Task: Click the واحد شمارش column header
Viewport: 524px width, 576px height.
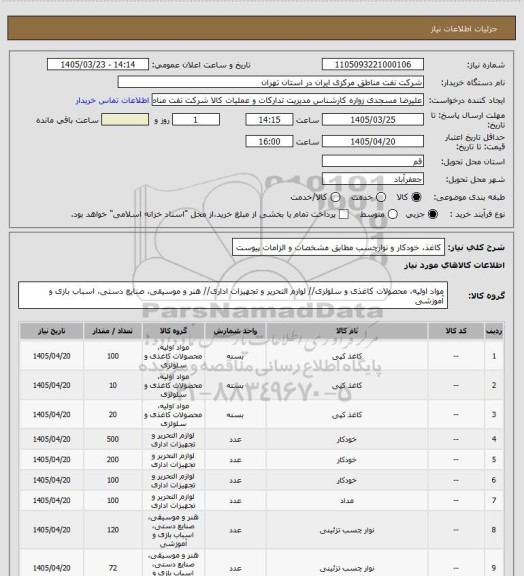Action: point(235,331)
